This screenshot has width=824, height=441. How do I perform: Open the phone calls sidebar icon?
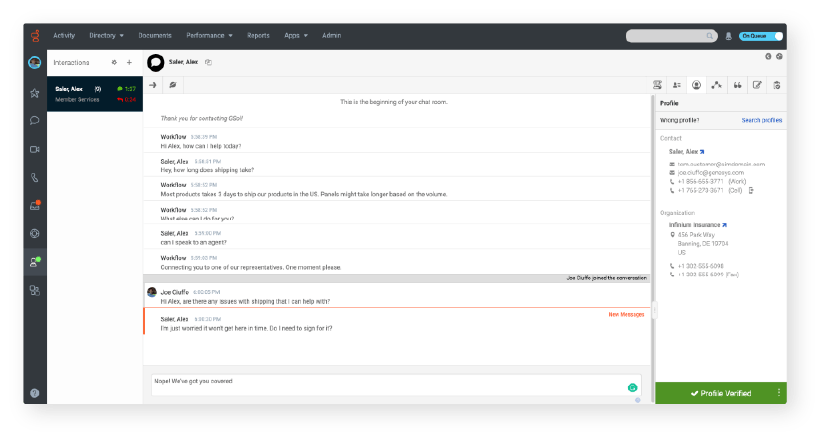point(35,178)
